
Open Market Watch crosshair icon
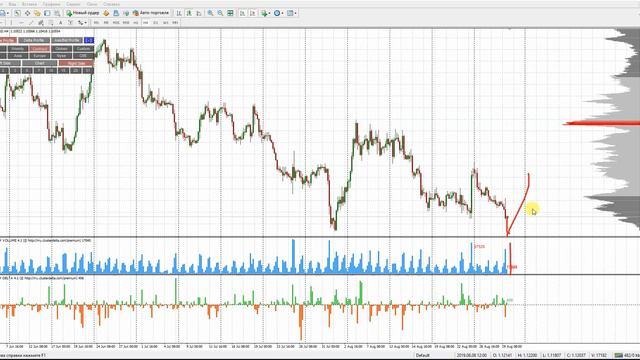pos(27,13)
